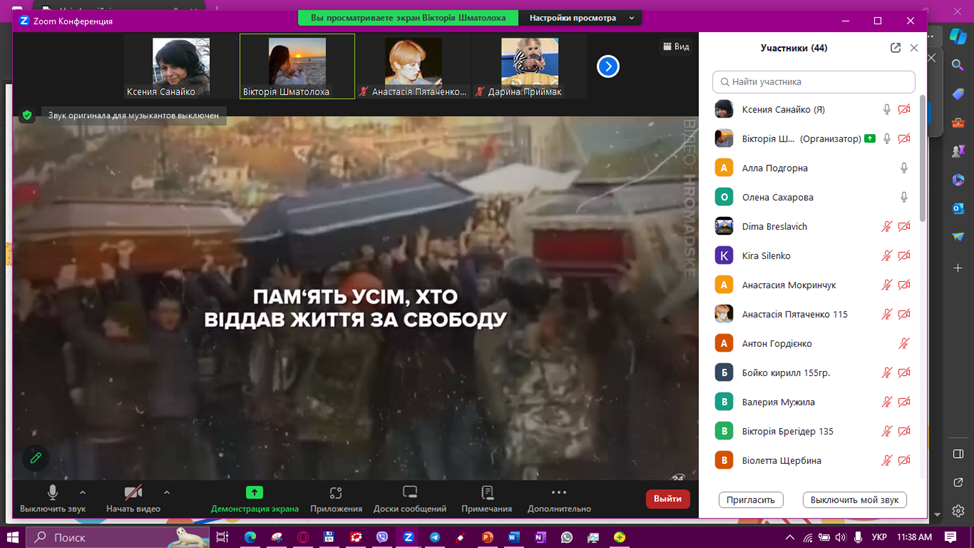Viewport: 974px width, 548px height.
Task: Click the participants list scrollbar
Action: pos(922,158)
